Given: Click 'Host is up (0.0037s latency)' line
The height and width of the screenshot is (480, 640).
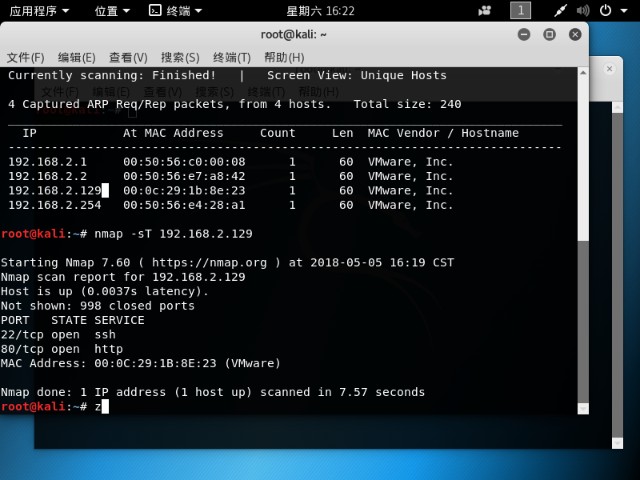Looking at the screenshot, I should (104, 291).
